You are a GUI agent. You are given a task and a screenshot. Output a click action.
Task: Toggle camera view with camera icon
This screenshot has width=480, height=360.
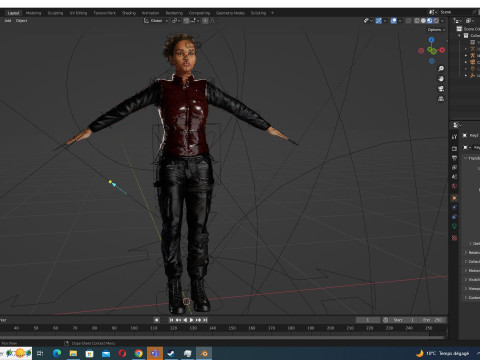coord(441,89)
